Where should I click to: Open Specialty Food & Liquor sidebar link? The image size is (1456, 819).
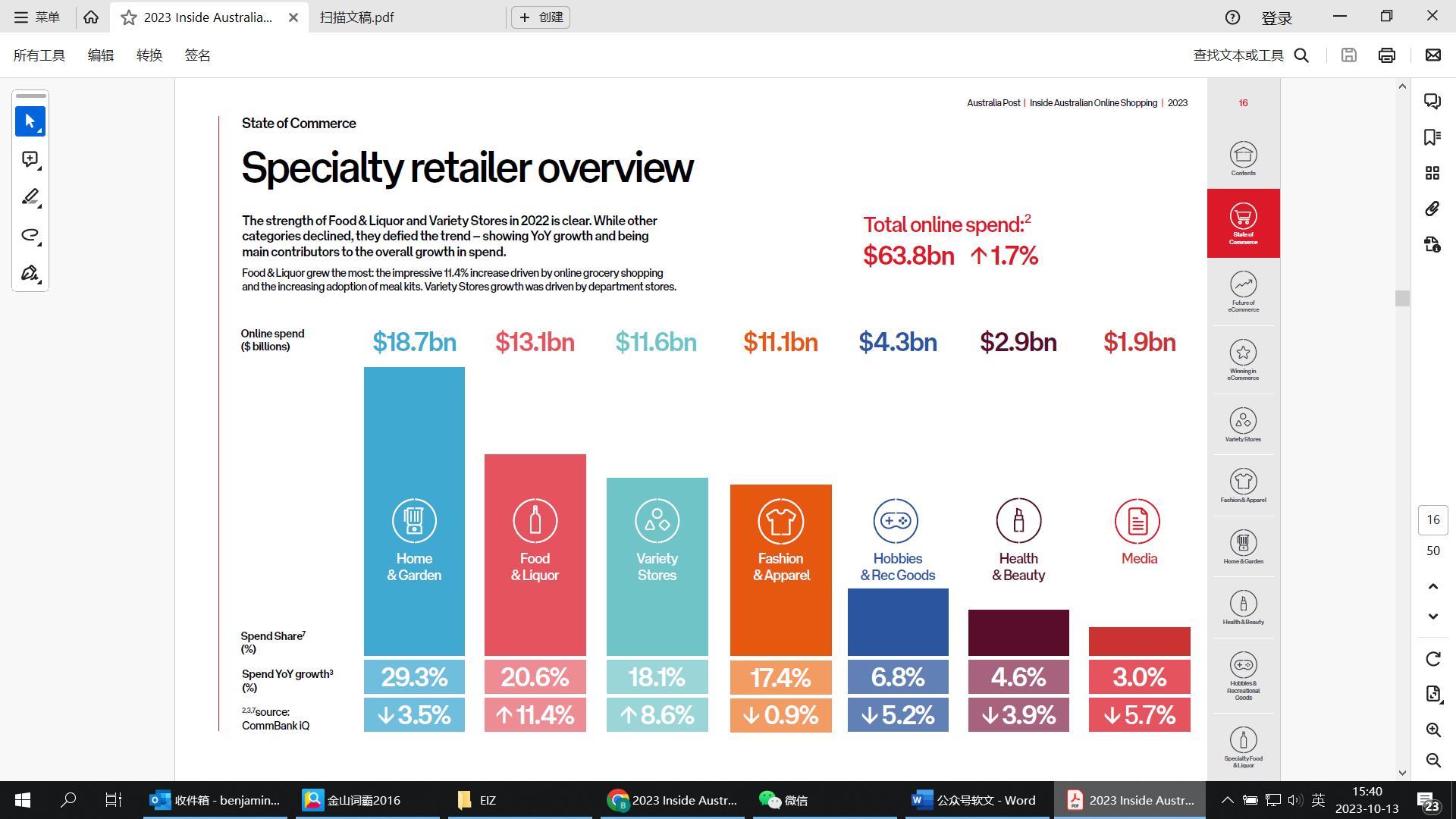(1244, 747)
